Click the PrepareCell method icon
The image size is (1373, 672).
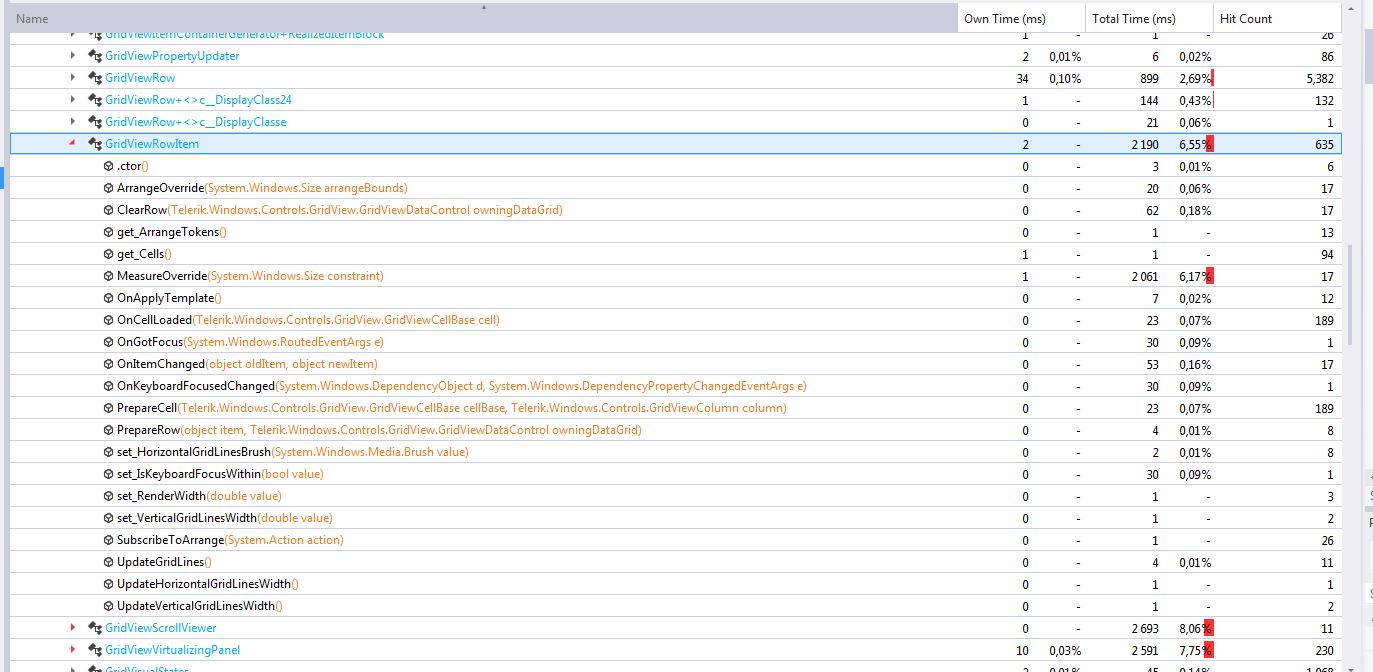(108, 408)
